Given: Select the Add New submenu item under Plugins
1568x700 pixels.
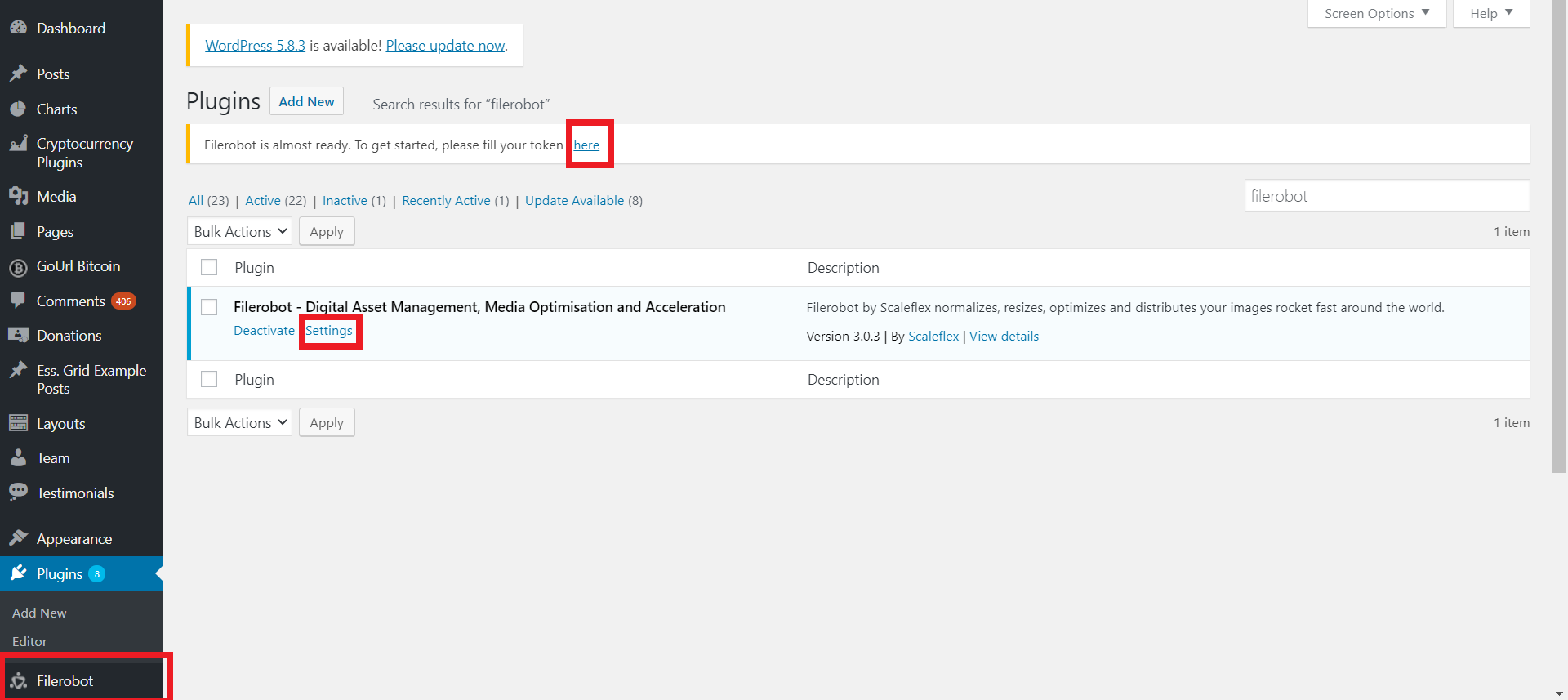Looking at the screenshot, I should [39, 613].
